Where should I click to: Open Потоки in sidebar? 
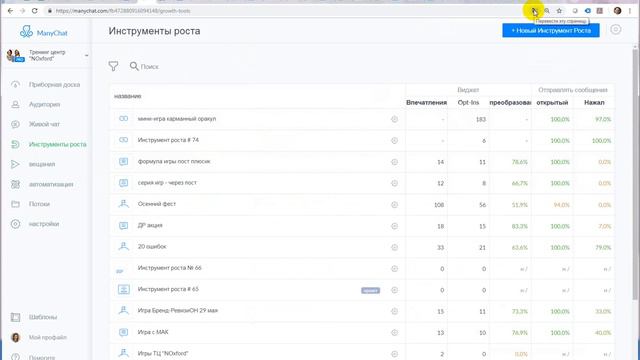pyautogui.click(x=39, y=204)
